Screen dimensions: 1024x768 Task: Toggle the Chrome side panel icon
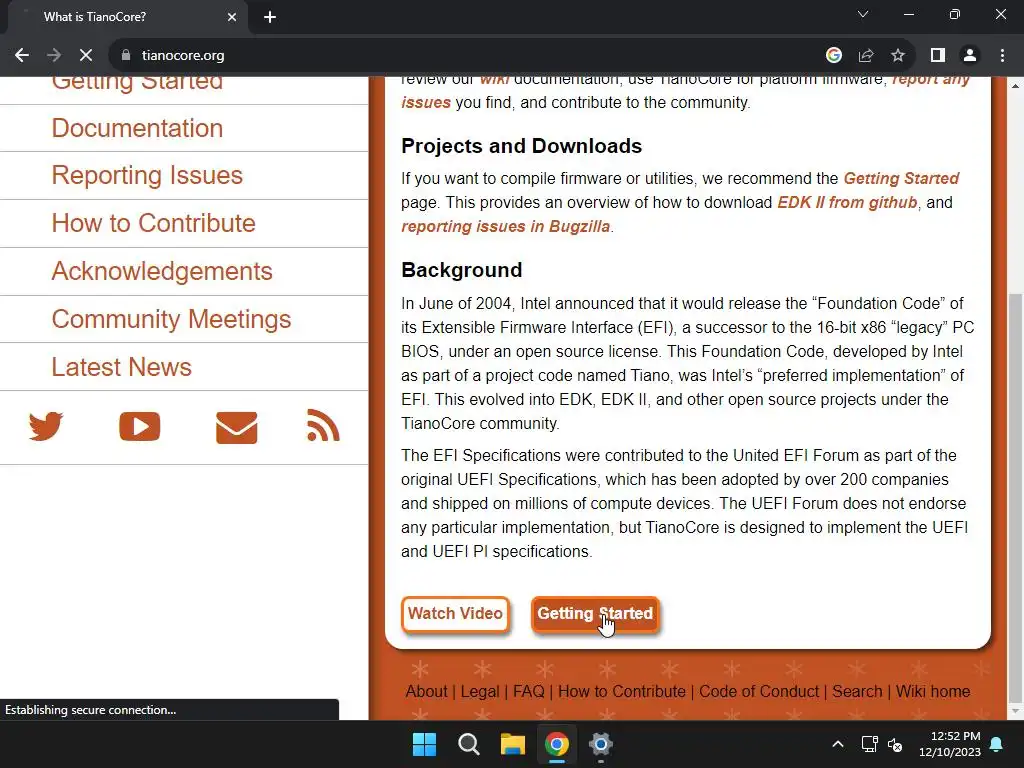point(938,56)
